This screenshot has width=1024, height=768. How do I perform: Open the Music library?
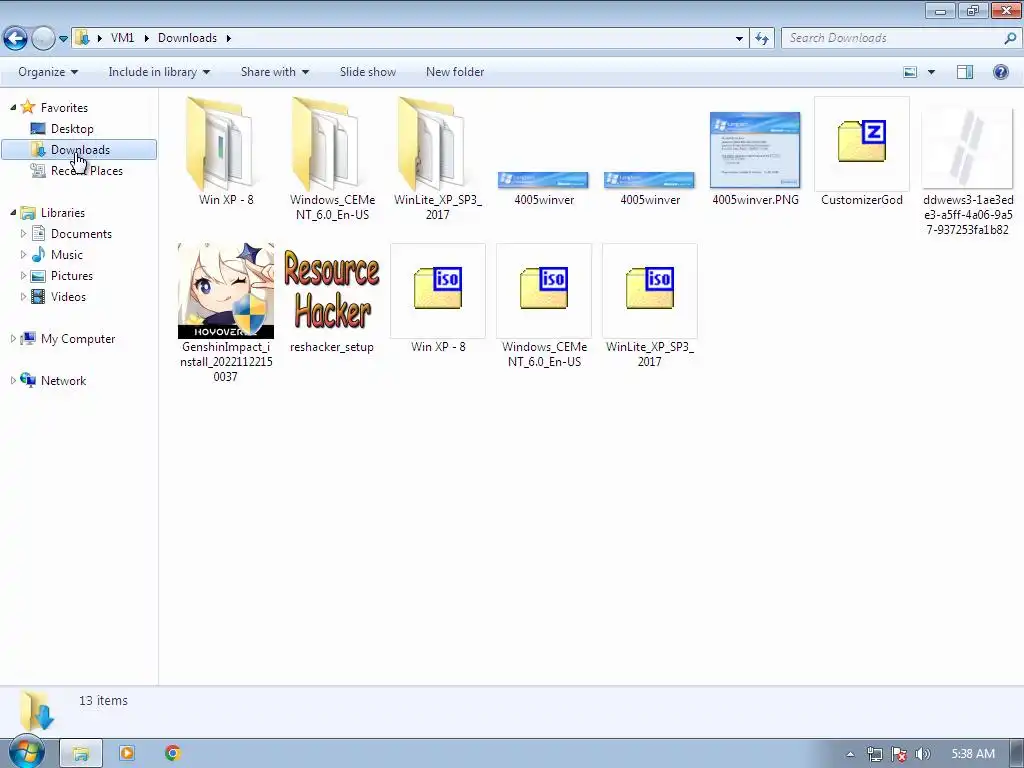point(67,255)
